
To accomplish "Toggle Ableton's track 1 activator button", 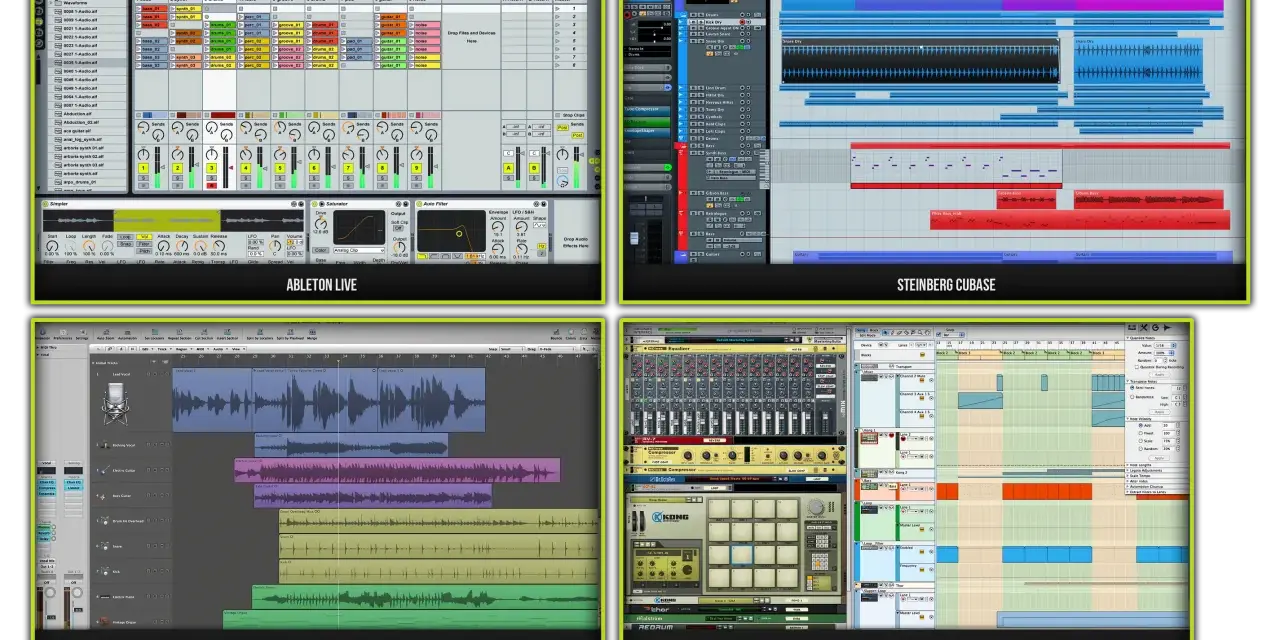I will (143, 168).
